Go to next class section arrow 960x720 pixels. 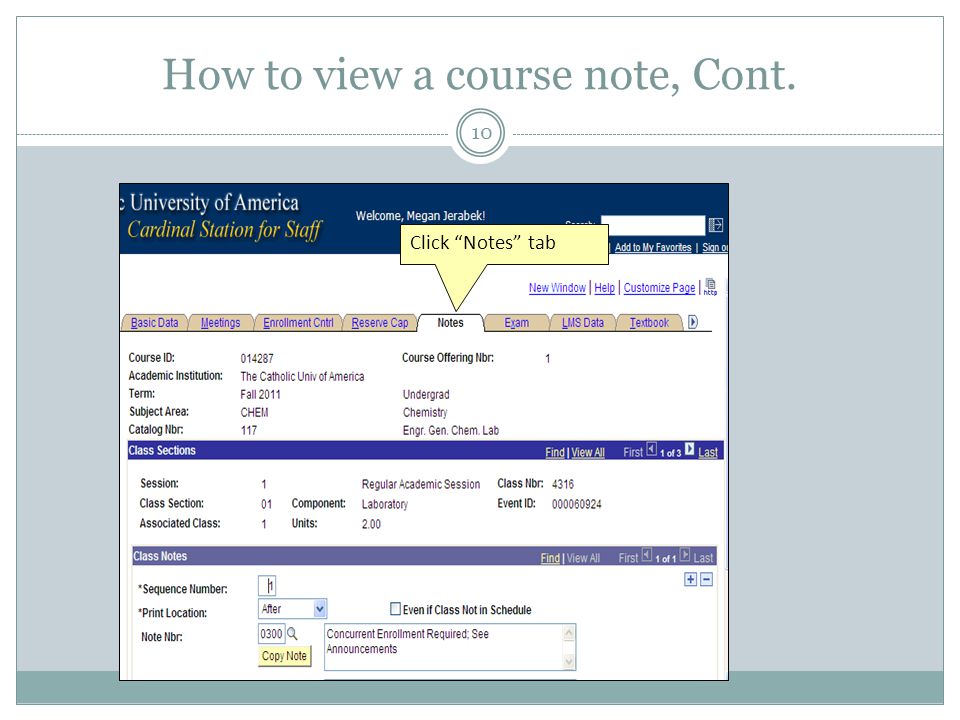coord(689,449)
